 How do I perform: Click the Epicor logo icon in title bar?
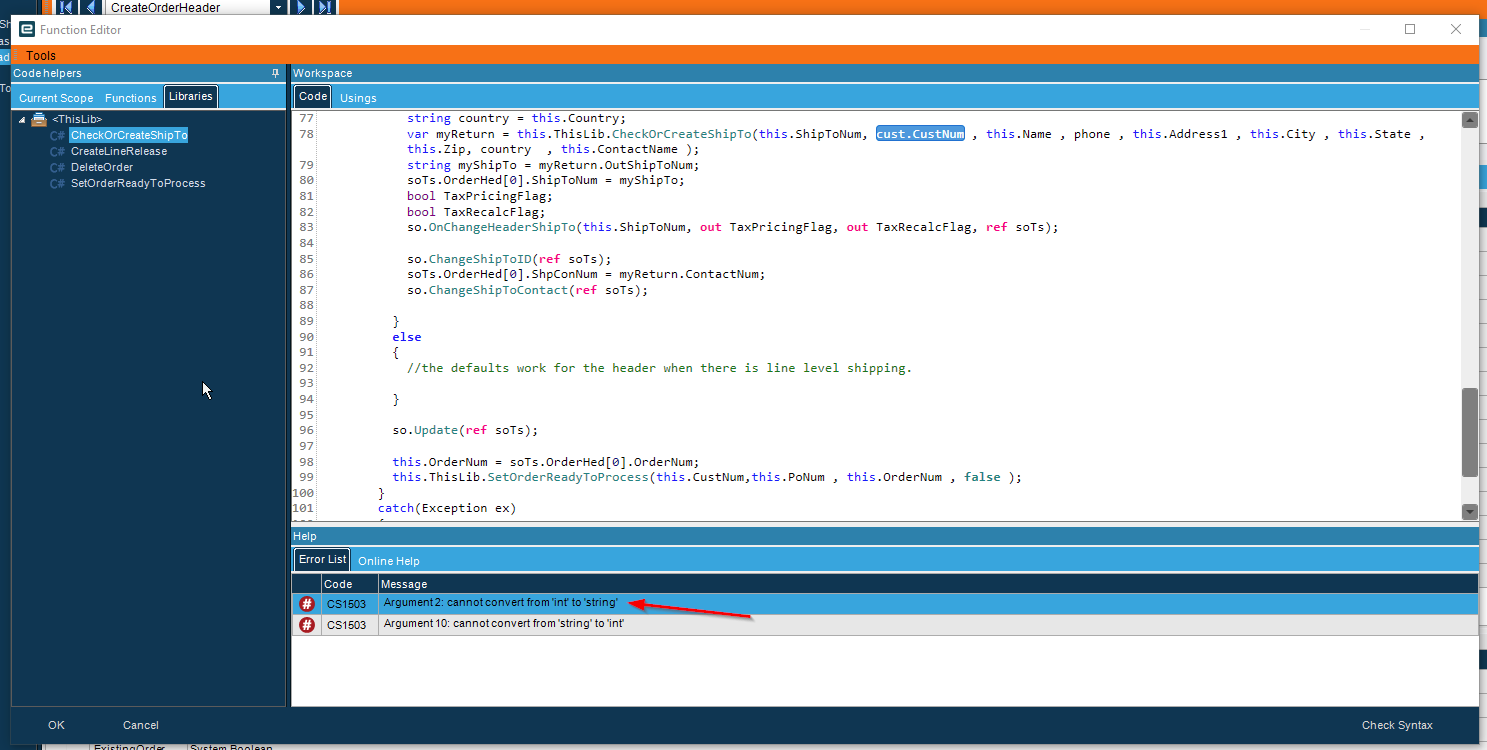27,29
